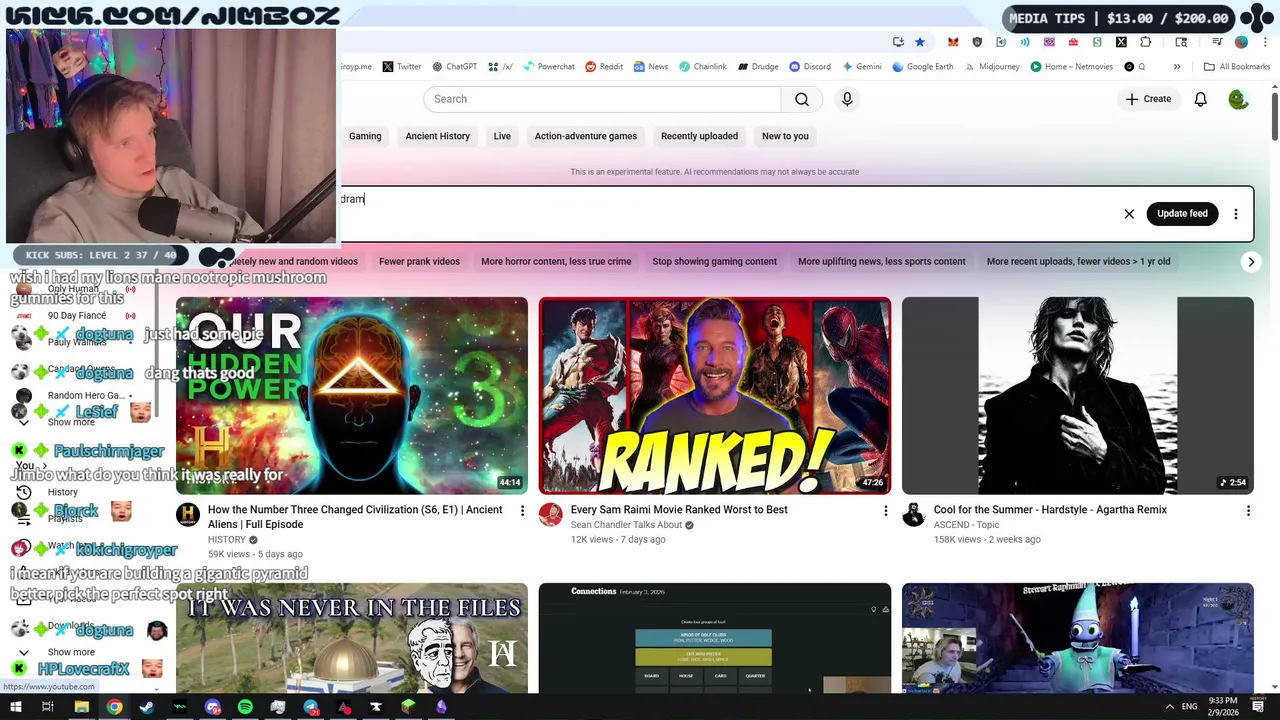Image resolution: width=1280 pixels, height=720 pixels.
Task: Open Cool for the Summer thumbnail
Action: tap(1077, 396)
